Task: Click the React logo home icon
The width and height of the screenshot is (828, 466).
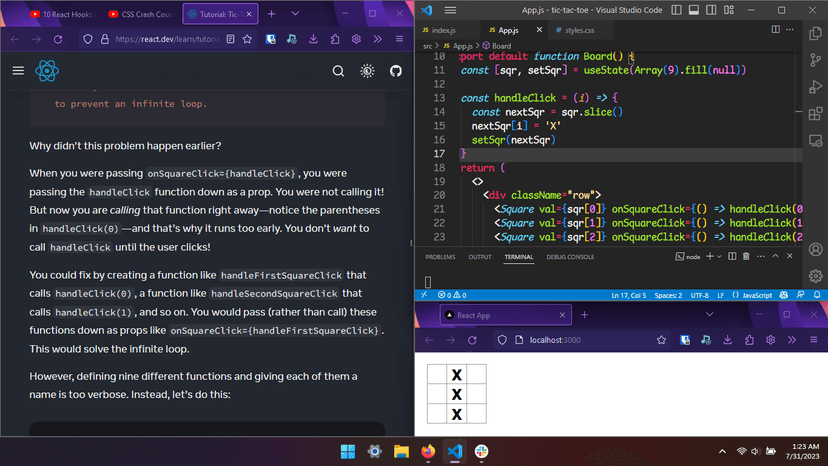Action: [47, 71]
